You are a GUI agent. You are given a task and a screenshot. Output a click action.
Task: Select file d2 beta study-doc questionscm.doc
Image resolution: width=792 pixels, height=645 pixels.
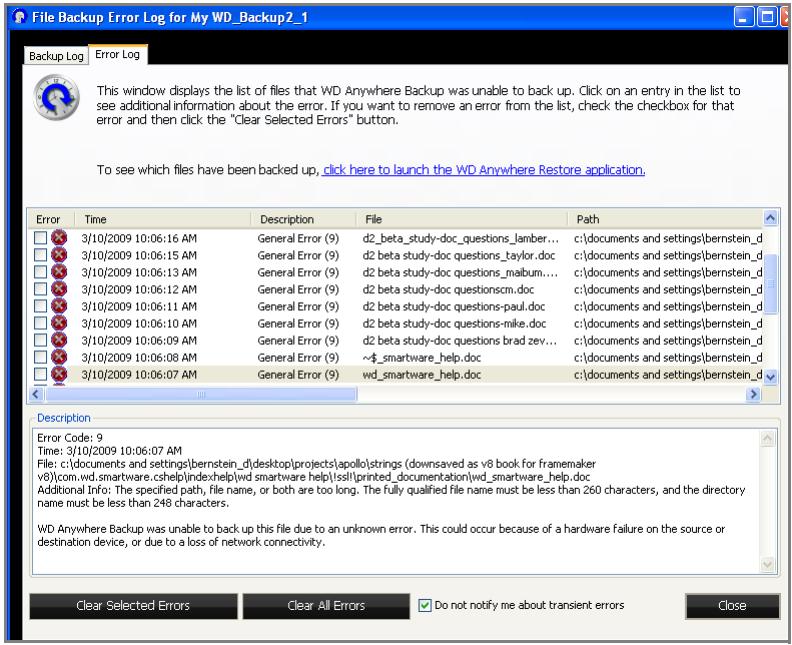click(x=448, y=289)
